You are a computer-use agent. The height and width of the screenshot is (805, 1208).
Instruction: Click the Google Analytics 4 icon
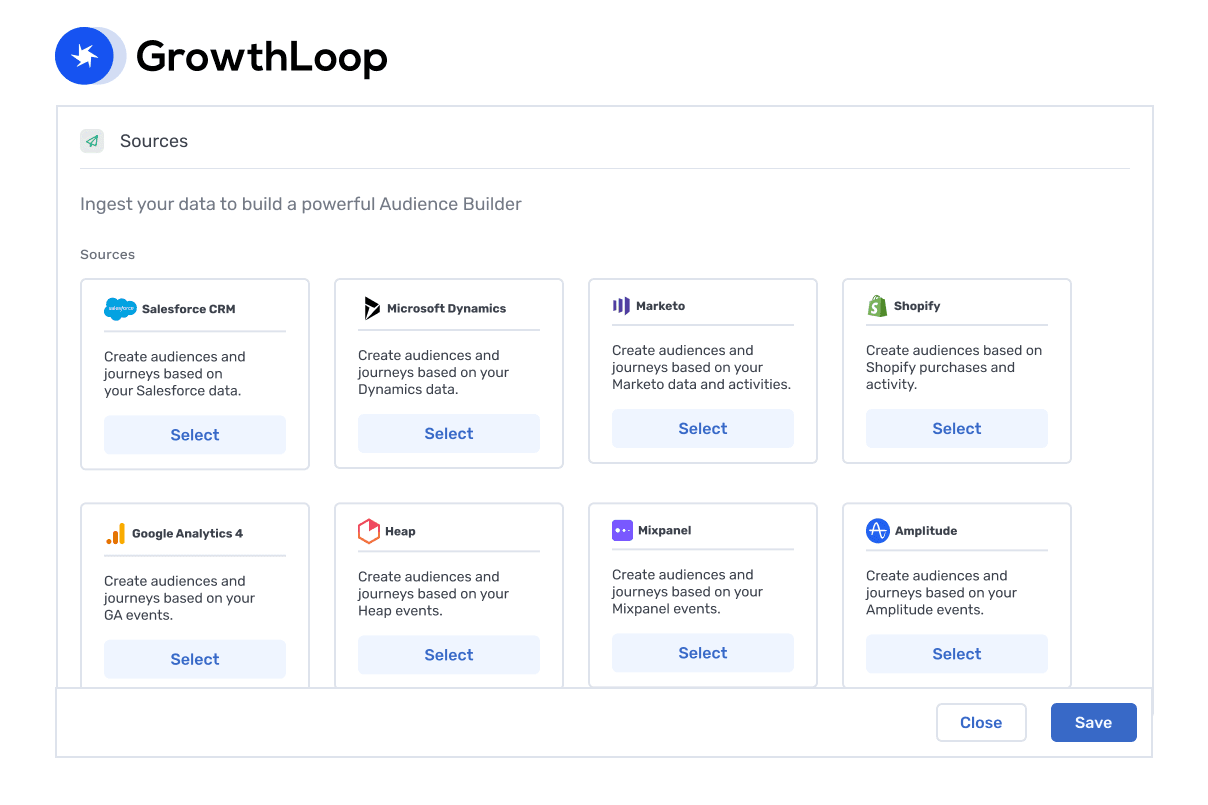115,534
